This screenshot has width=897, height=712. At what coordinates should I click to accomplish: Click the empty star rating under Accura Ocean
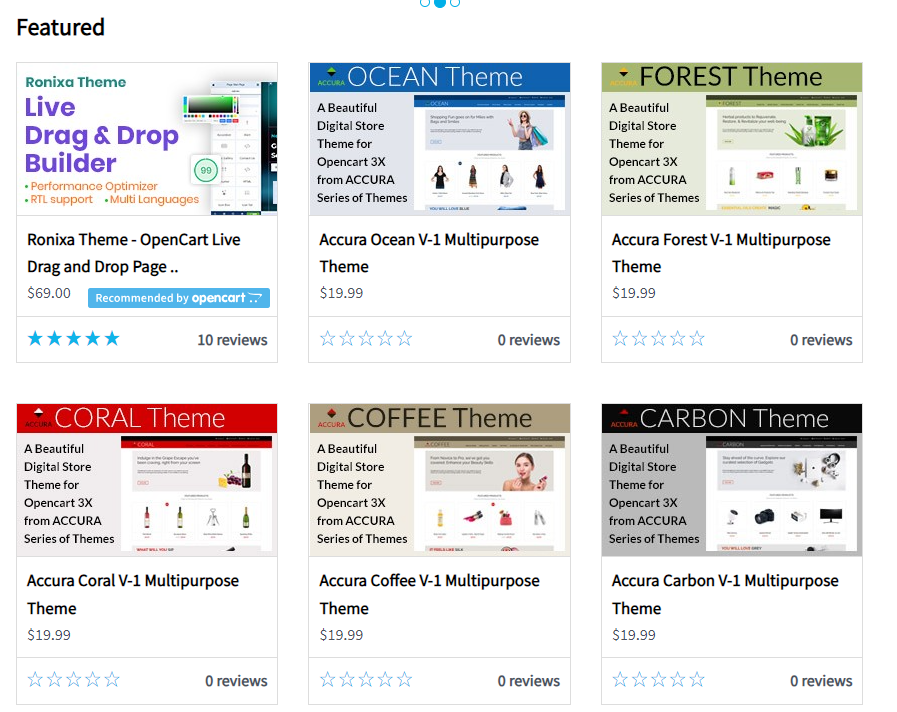[x=366, y=339]
